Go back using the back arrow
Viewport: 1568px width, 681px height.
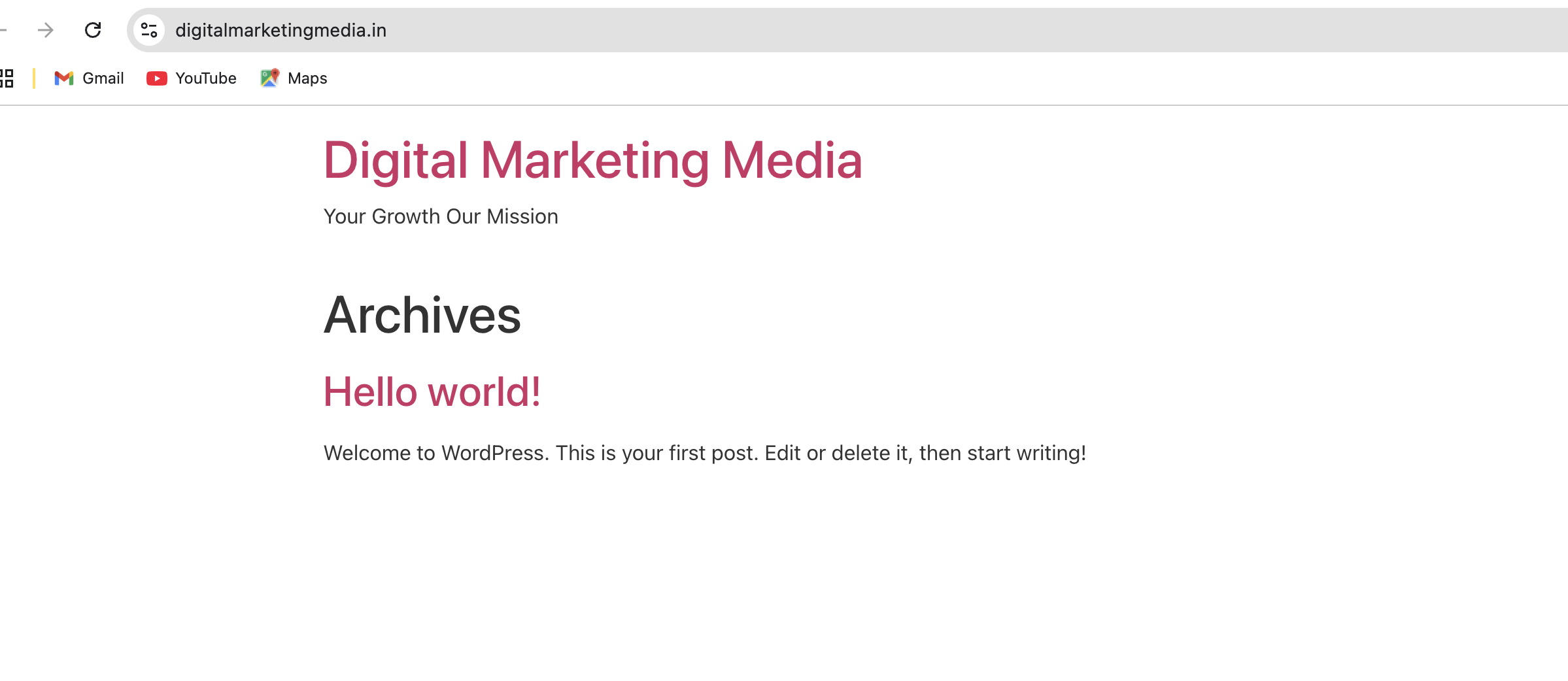[3, 30]
